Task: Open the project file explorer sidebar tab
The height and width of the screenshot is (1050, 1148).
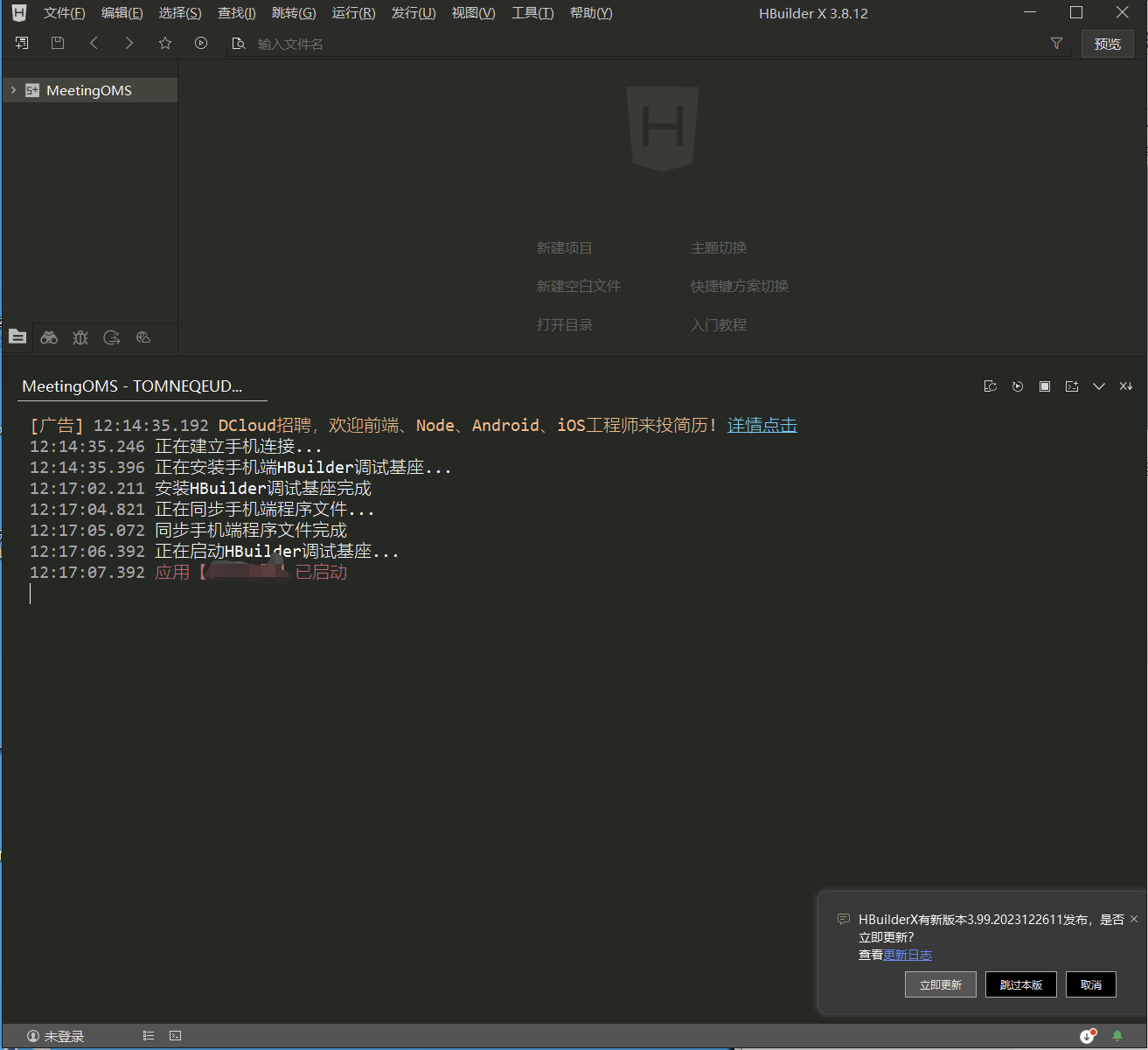Action: (17, 337)
